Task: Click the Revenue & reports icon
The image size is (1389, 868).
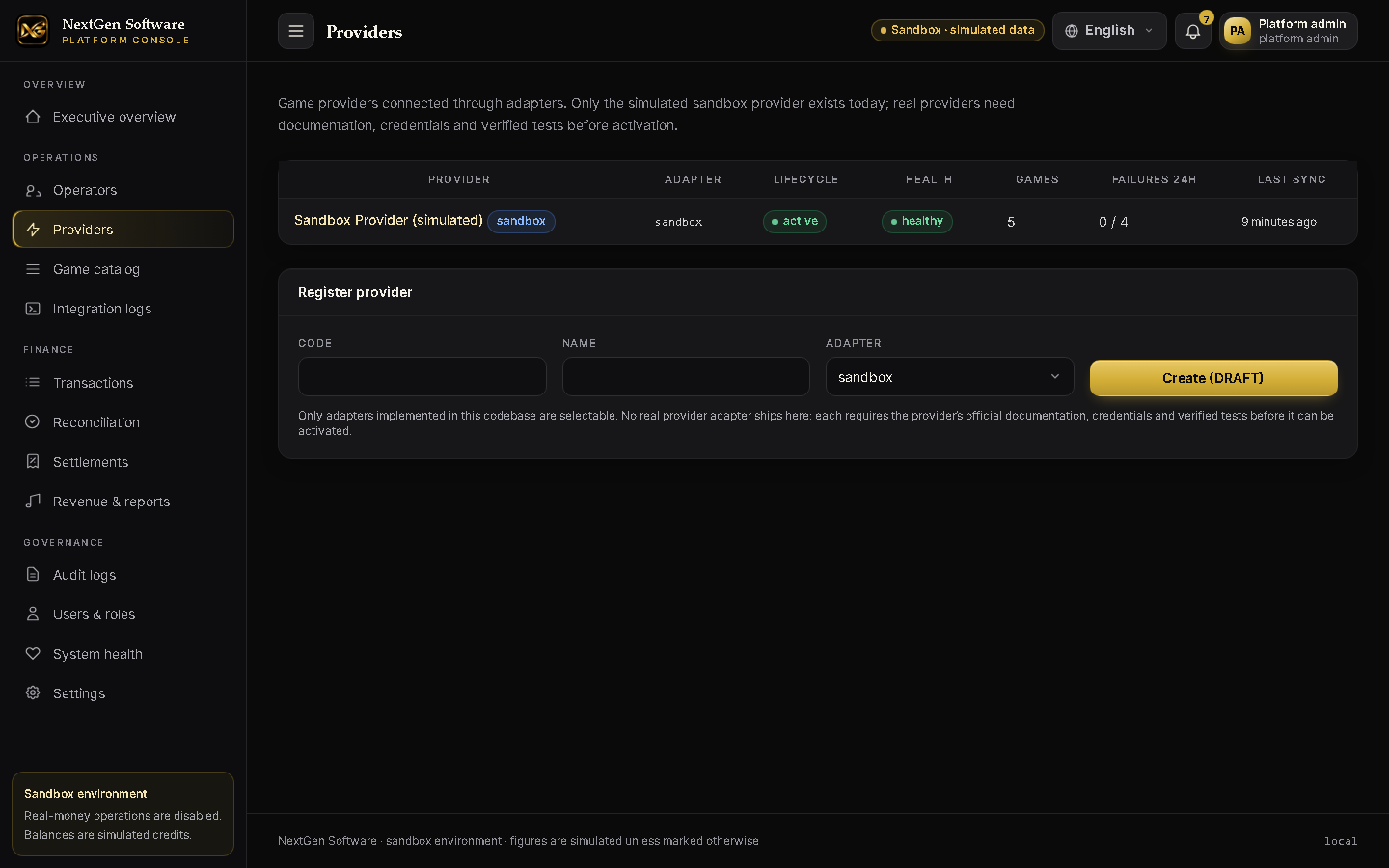Action: click(33, 502)
